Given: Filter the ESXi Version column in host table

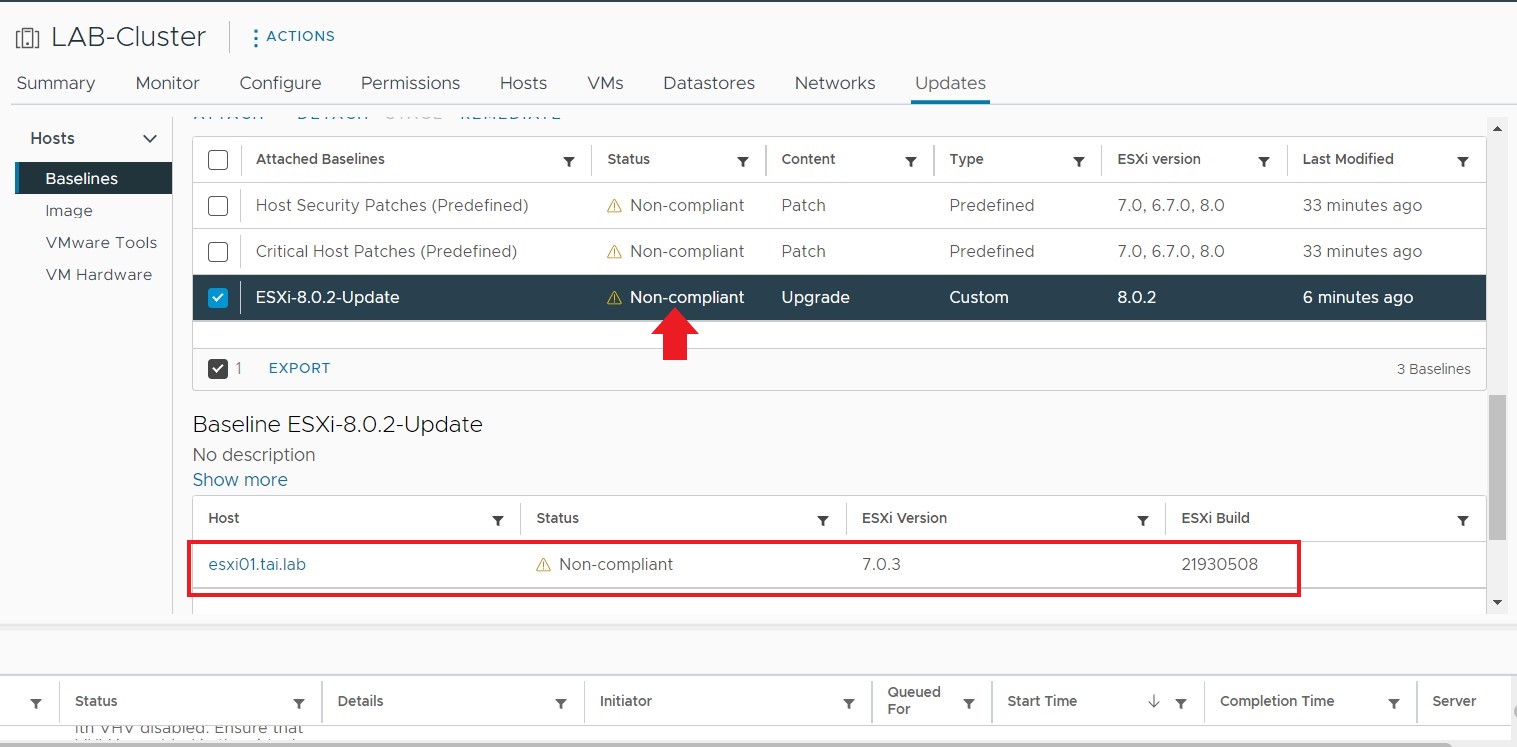Looking at the screenshot, I should 1143,520.
